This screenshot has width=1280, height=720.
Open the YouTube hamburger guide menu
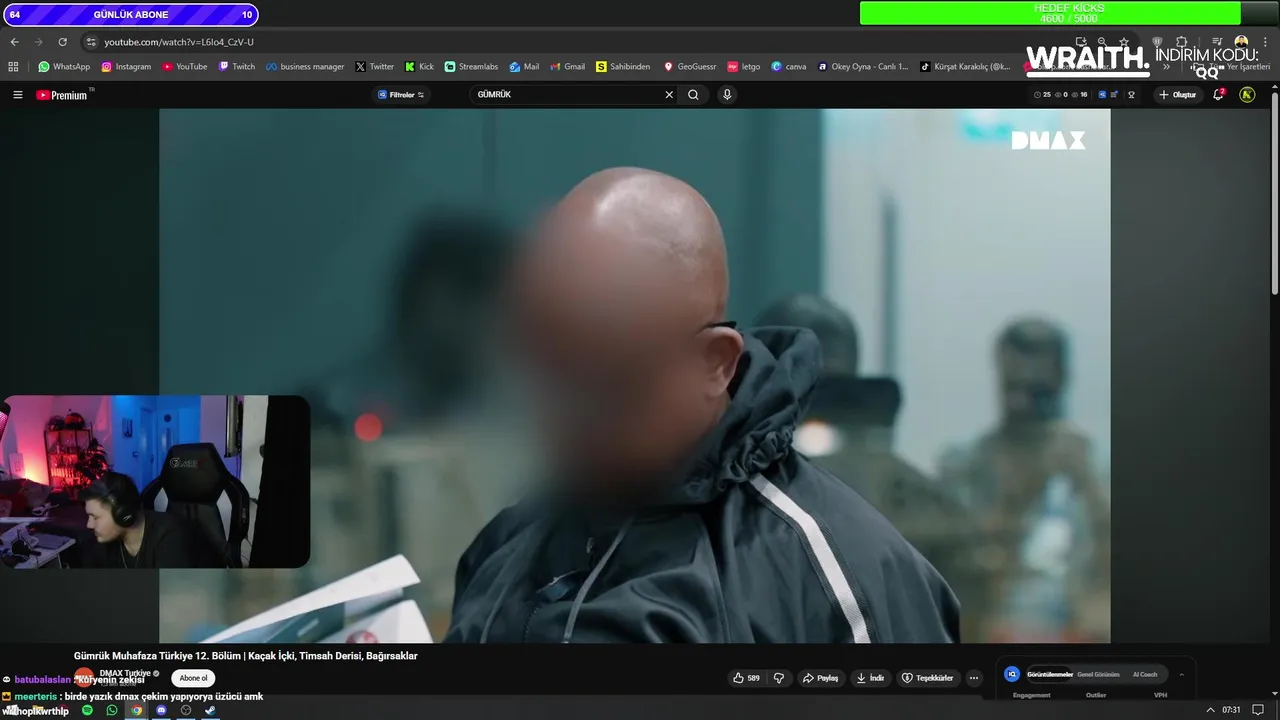tap(17, 95)
